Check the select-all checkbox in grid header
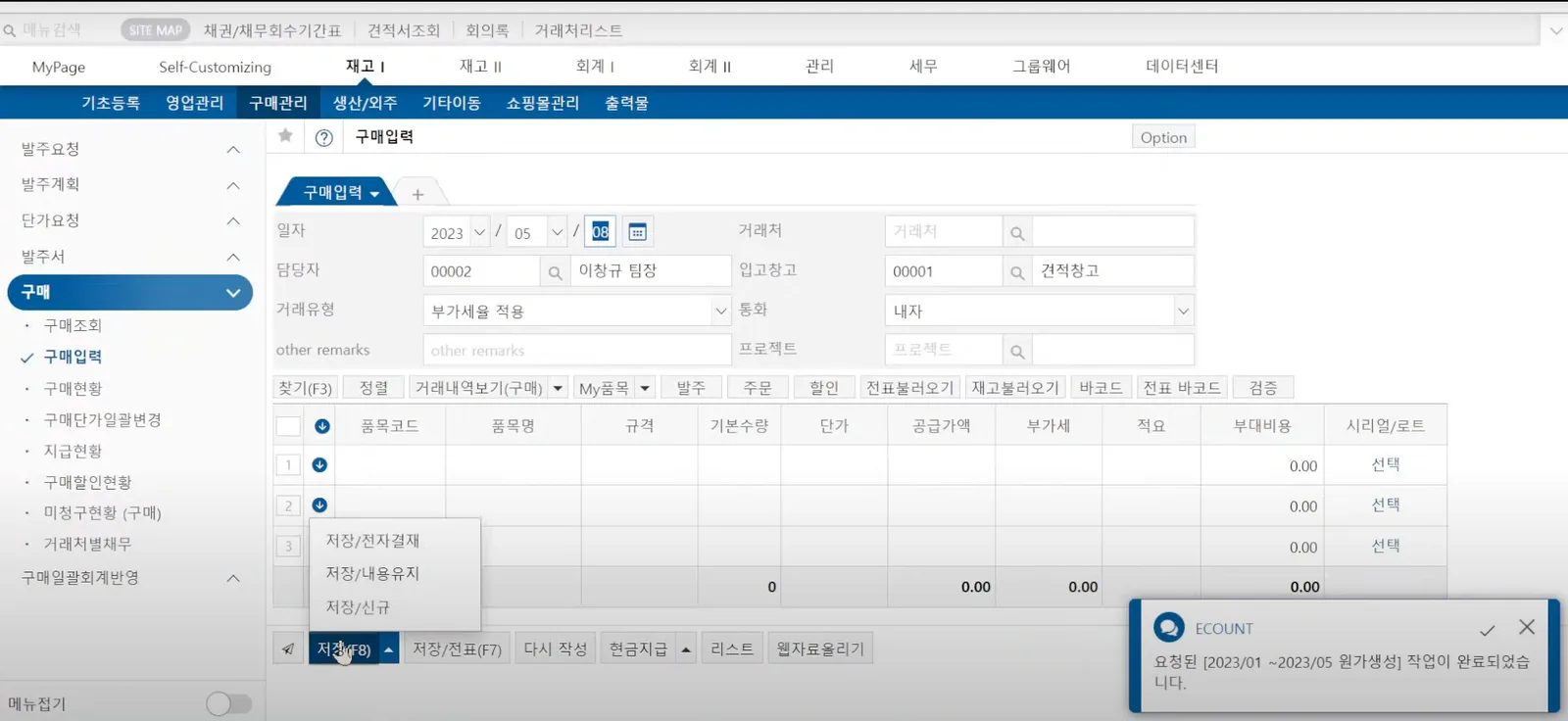 pyautogui.click(x=288, y=426)
